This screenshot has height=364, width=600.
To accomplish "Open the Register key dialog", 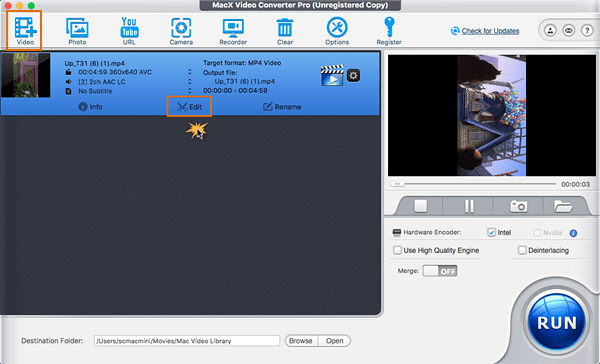I will [x=389, y=31].
